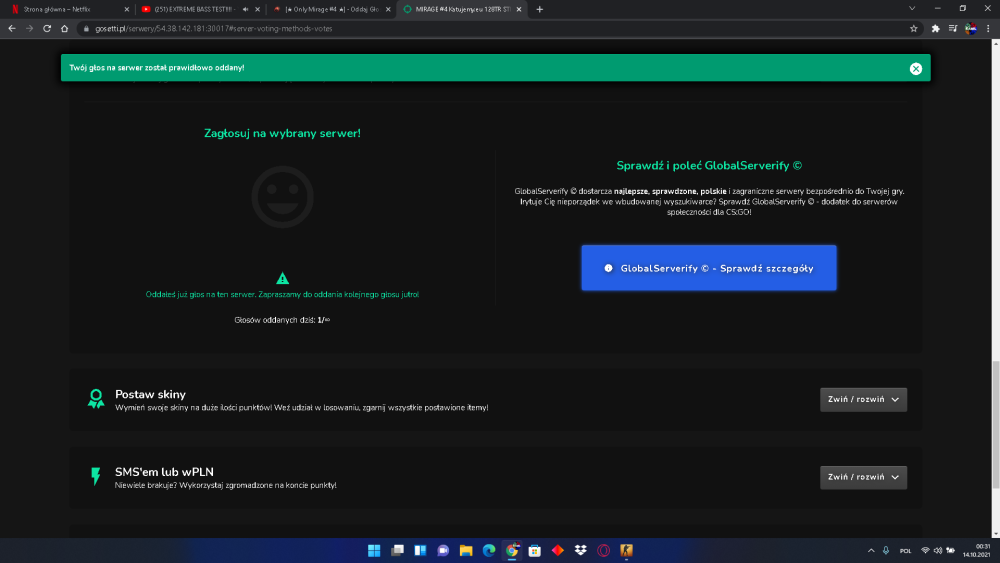
Task: Show hidden system tray icons
Action: point(871,551)
